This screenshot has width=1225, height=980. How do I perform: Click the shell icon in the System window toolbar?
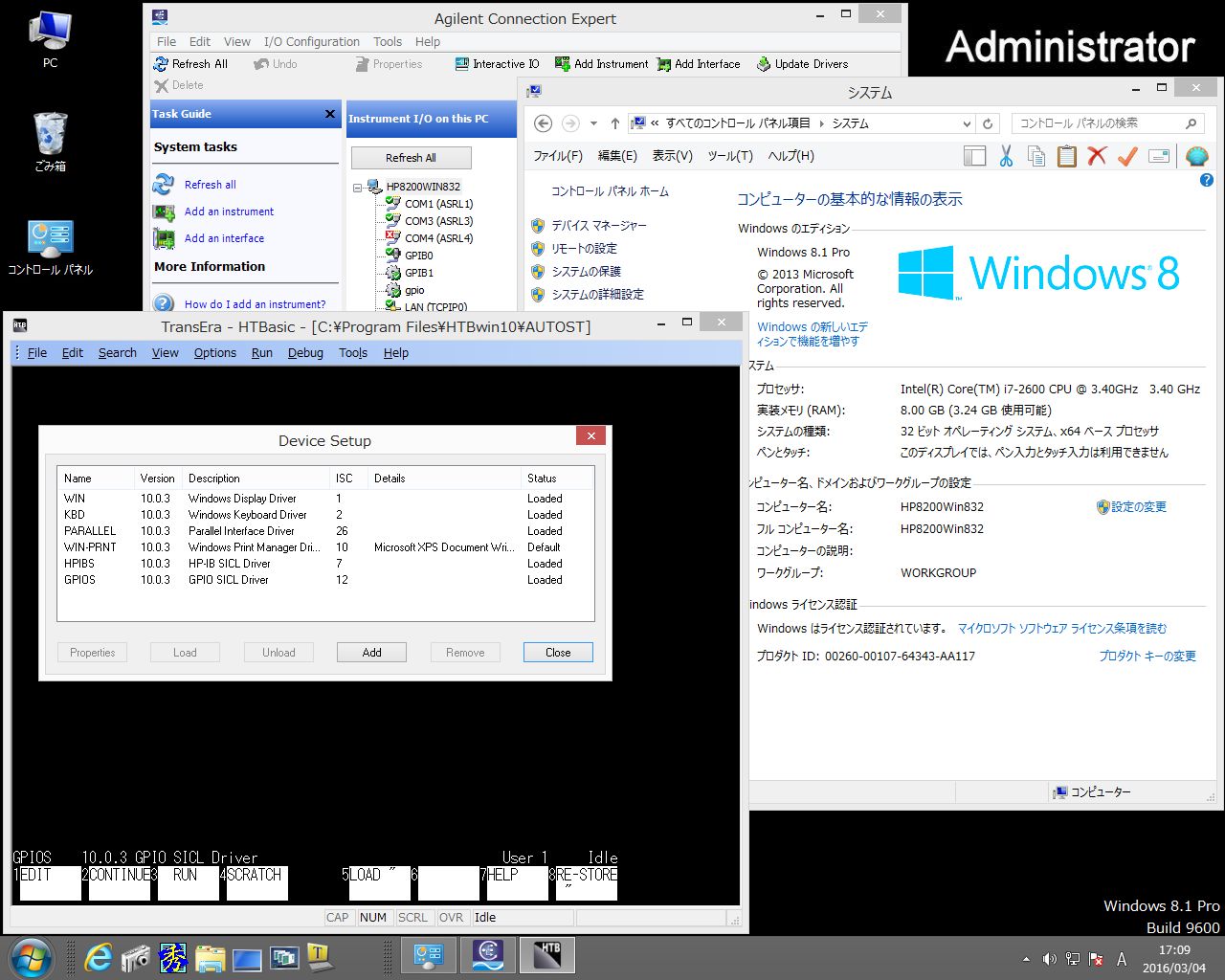(x=1196, y=156)
